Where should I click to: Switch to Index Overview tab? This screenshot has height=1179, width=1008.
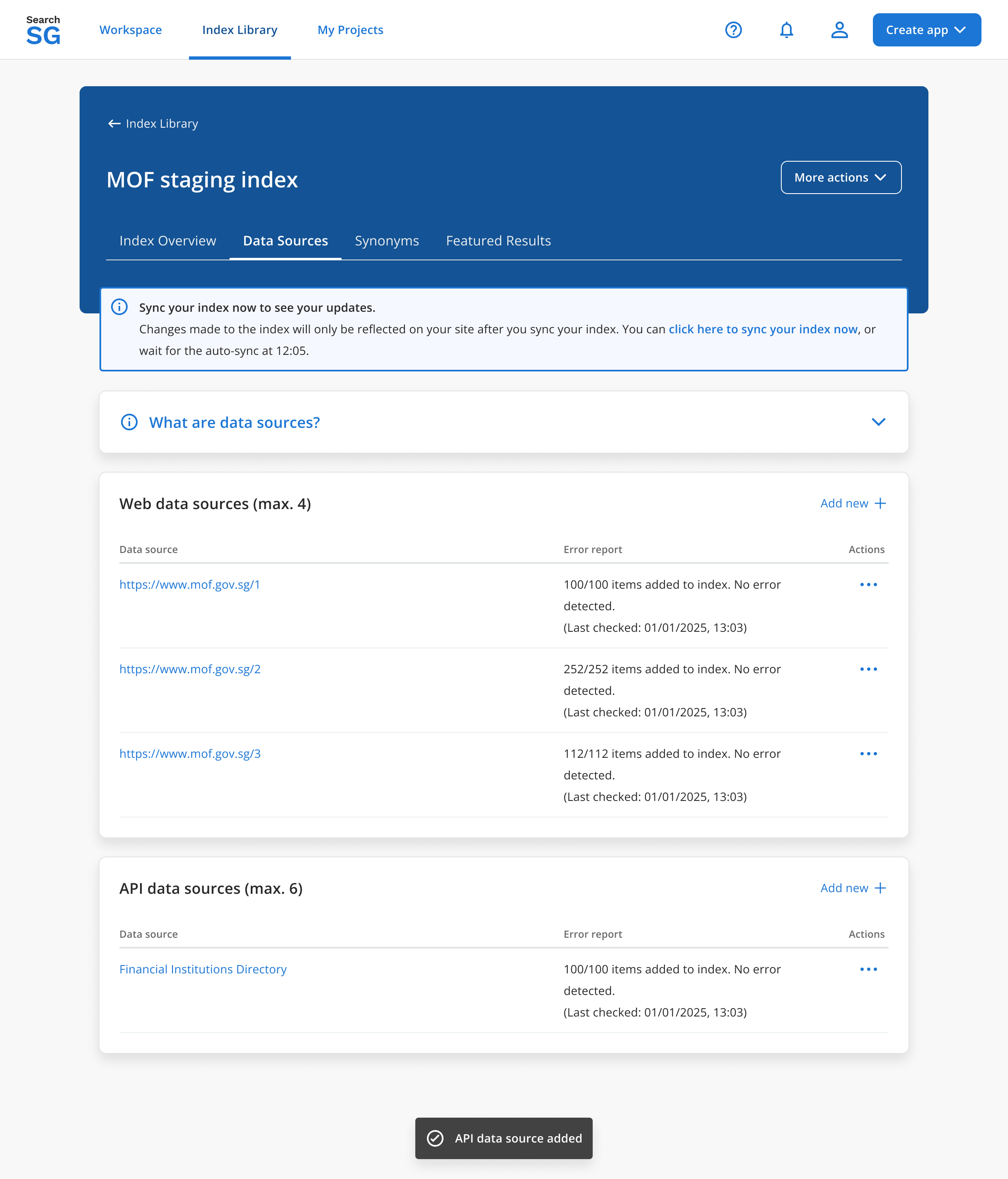click(x=168, y=241)
